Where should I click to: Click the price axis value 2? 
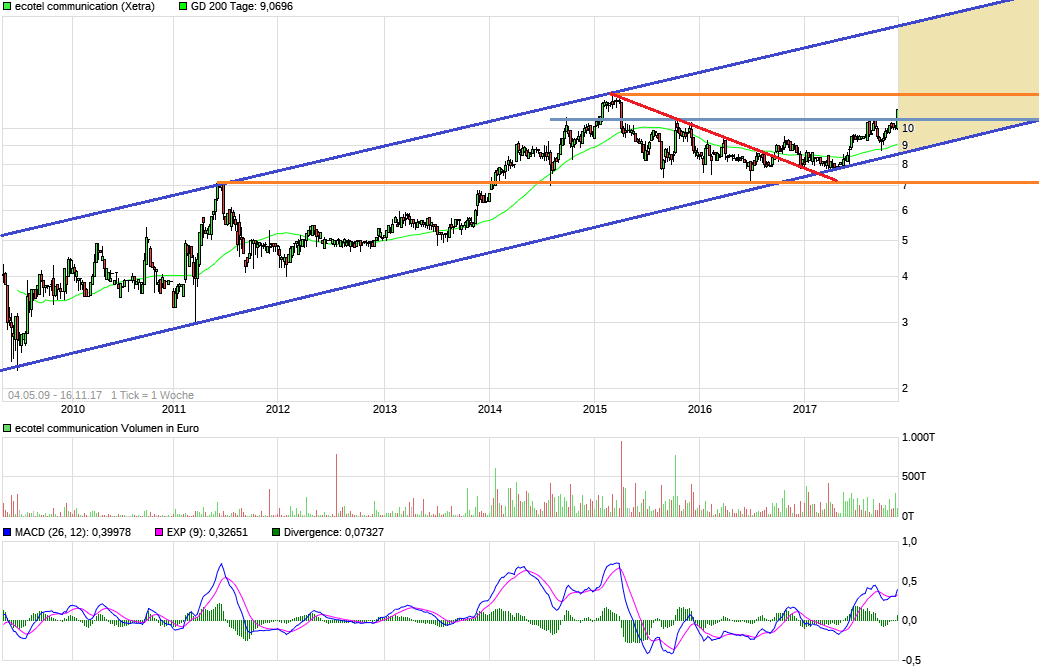click(905, 388)
